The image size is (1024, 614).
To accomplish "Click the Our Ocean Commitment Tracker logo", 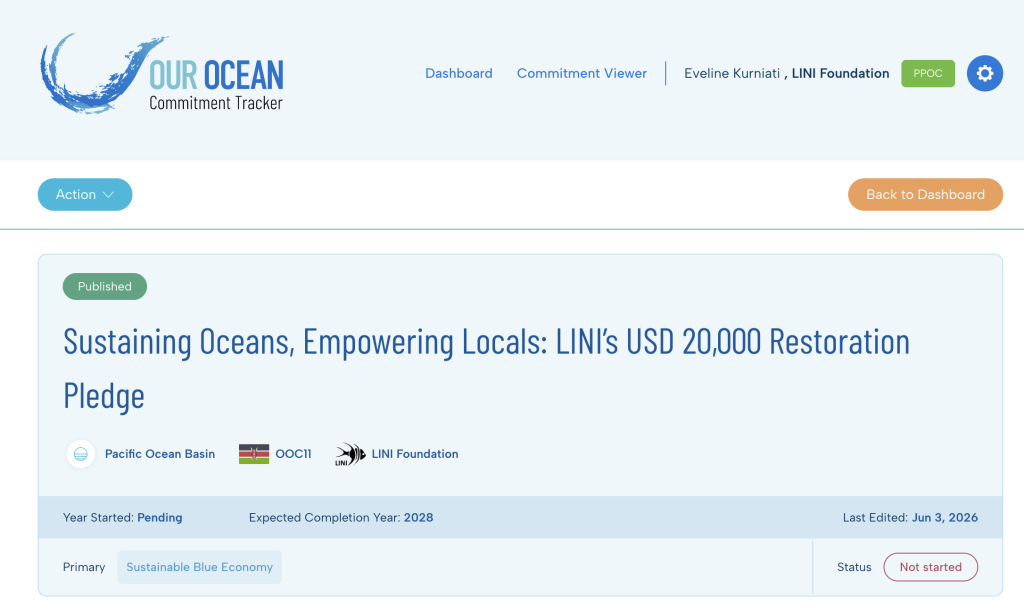I will pos(162,74).
